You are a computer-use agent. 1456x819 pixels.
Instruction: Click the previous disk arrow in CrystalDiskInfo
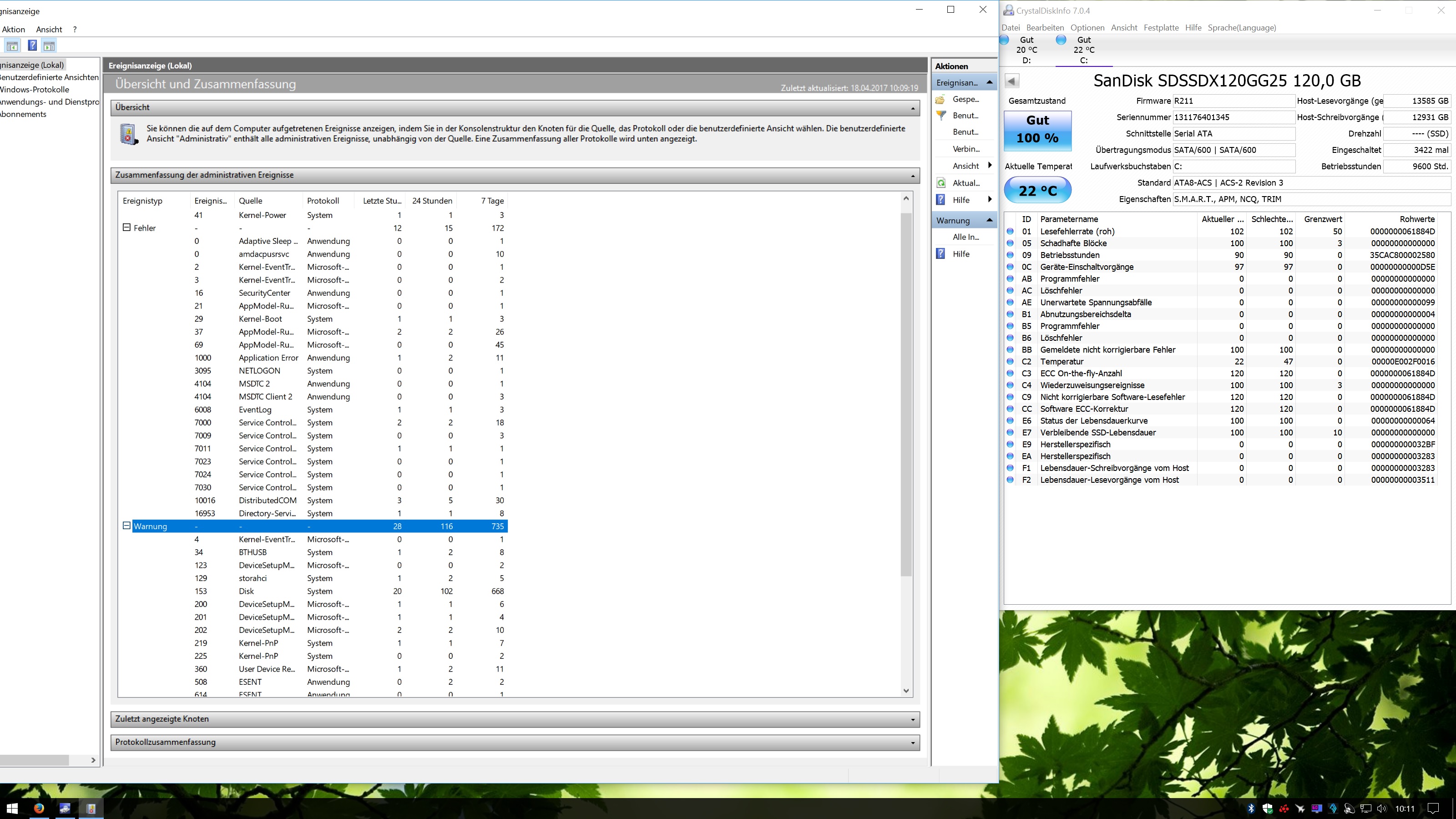(1012, 81)
